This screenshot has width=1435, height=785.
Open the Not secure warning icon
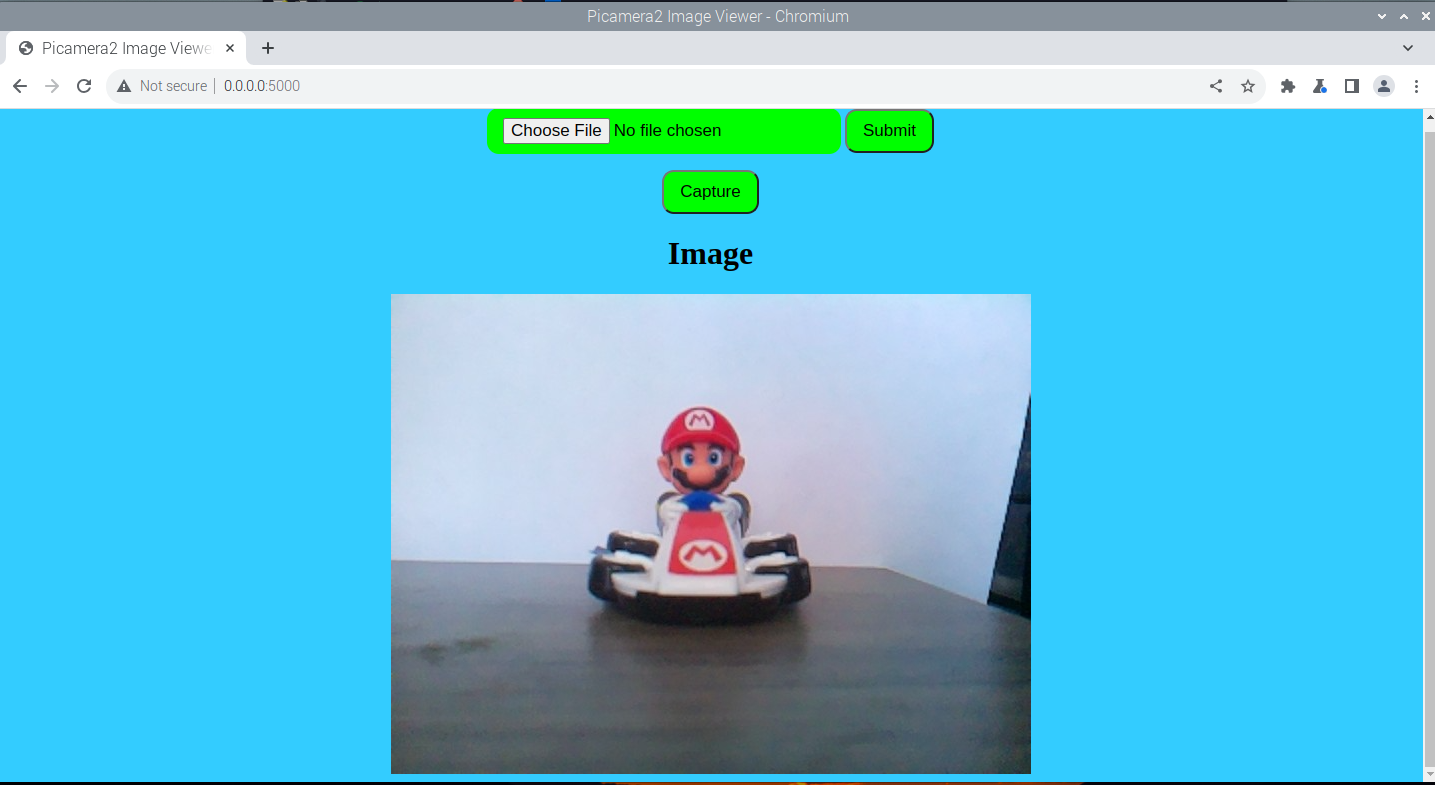tap(124, 86)
